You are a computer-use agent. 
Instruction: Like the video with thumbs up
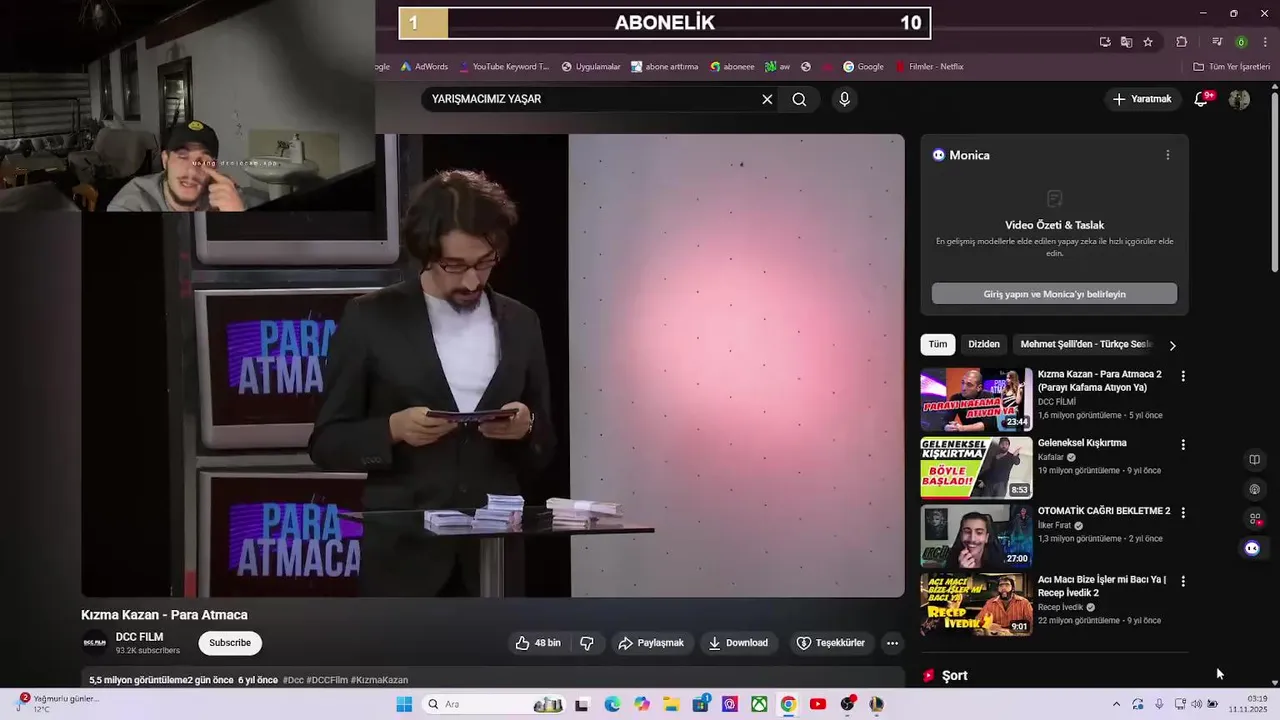click(538, 643)
